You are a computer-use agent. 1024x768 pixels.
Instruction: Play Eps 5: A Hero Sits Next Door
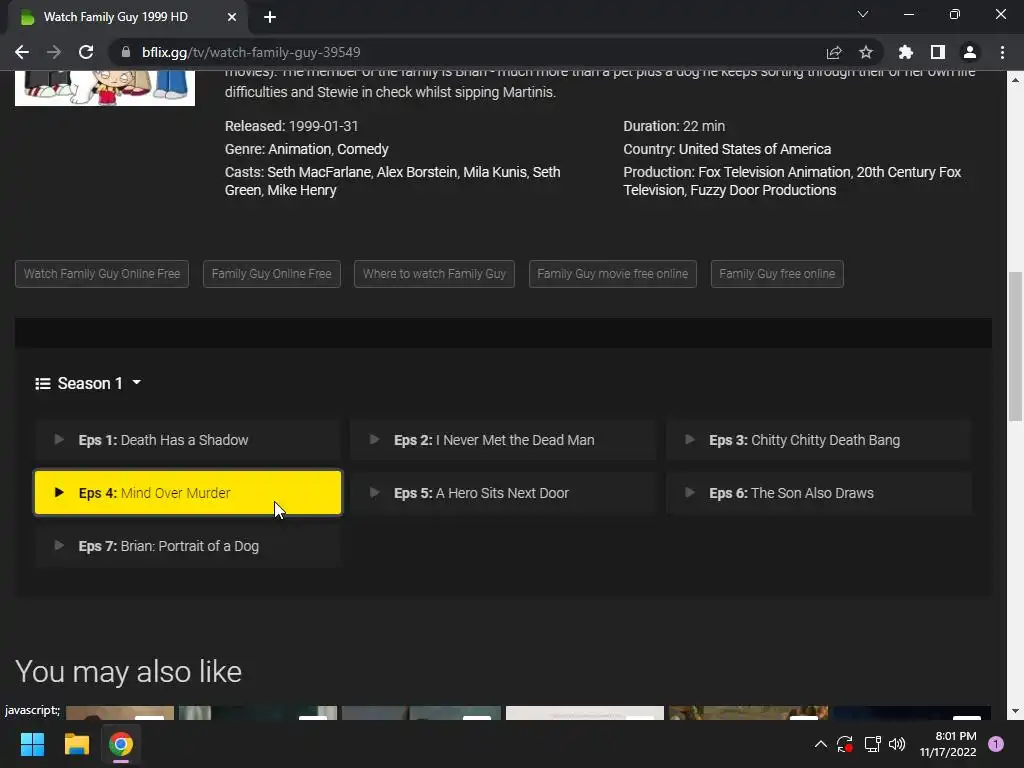[503, 493]
